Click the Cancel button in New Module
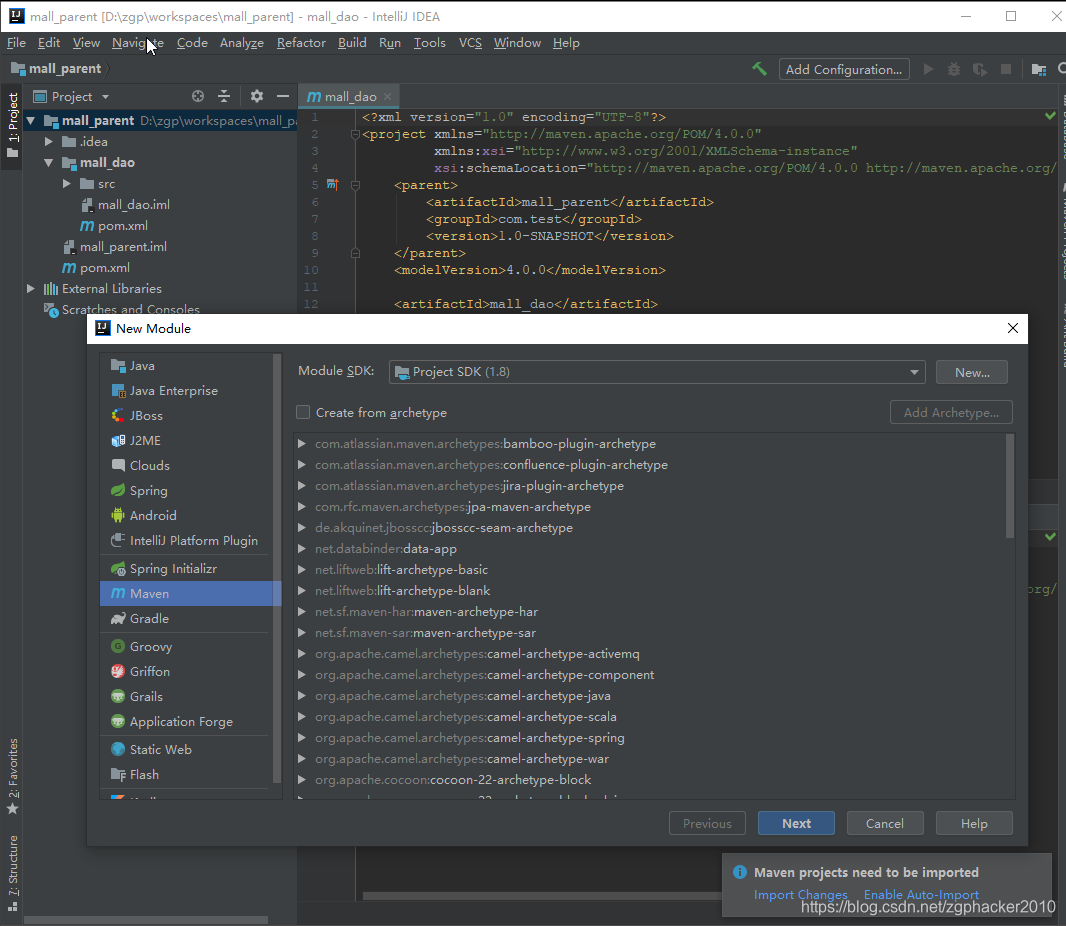1066x926 pixels. pyautogui.click(x=884, y=823)
